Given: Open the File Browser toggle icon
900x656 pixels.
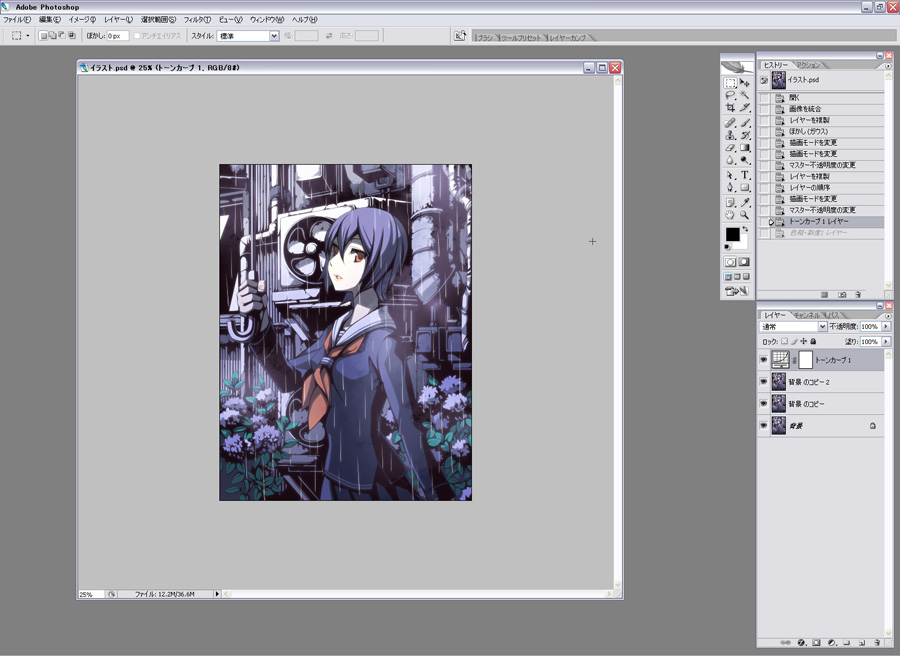Looking at the screenshot, I should click(x=460, y=36).
